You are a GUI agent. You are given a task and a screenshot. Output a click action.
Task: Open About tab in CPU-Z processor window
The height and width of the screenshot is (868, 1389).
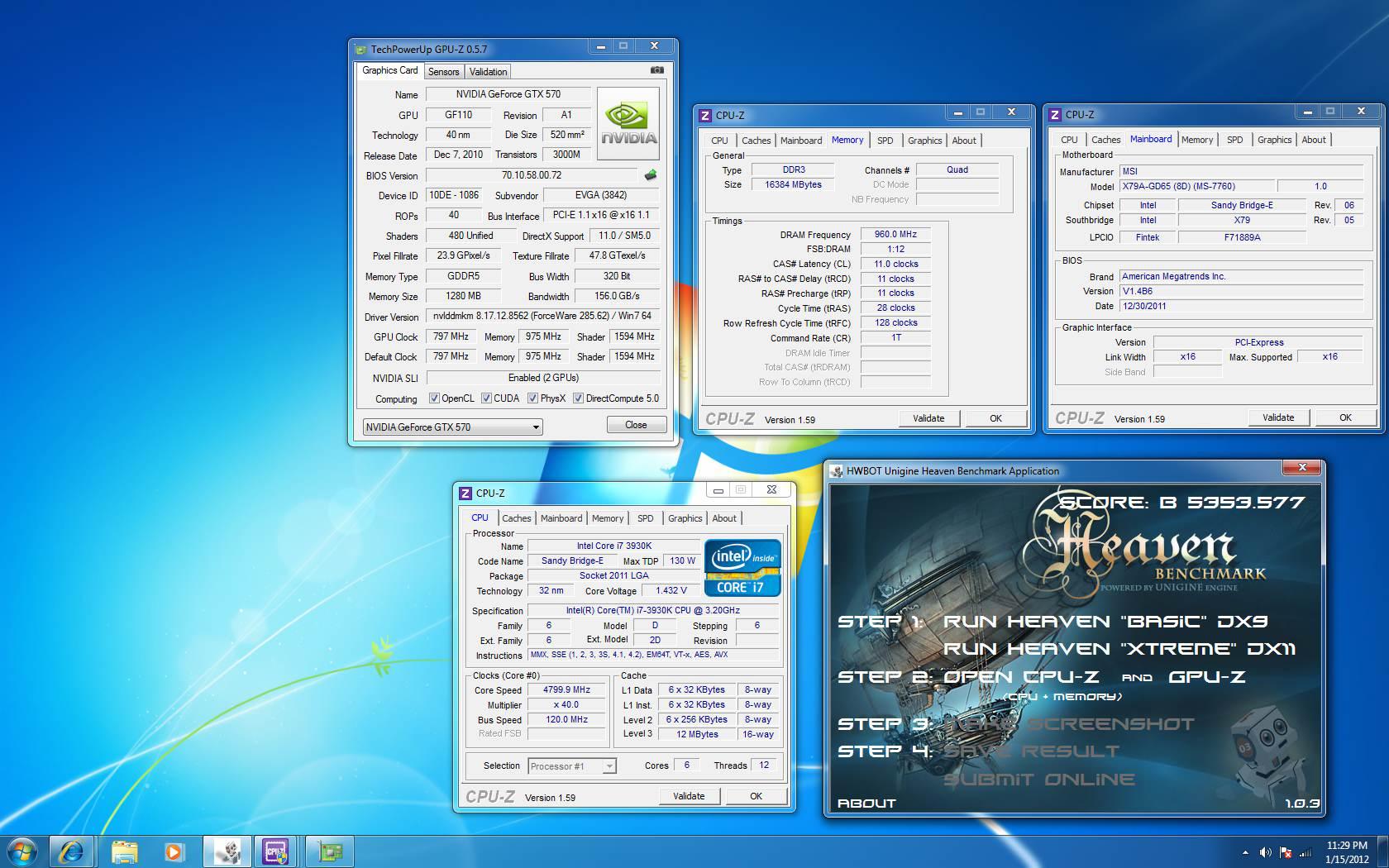(724, 518)
